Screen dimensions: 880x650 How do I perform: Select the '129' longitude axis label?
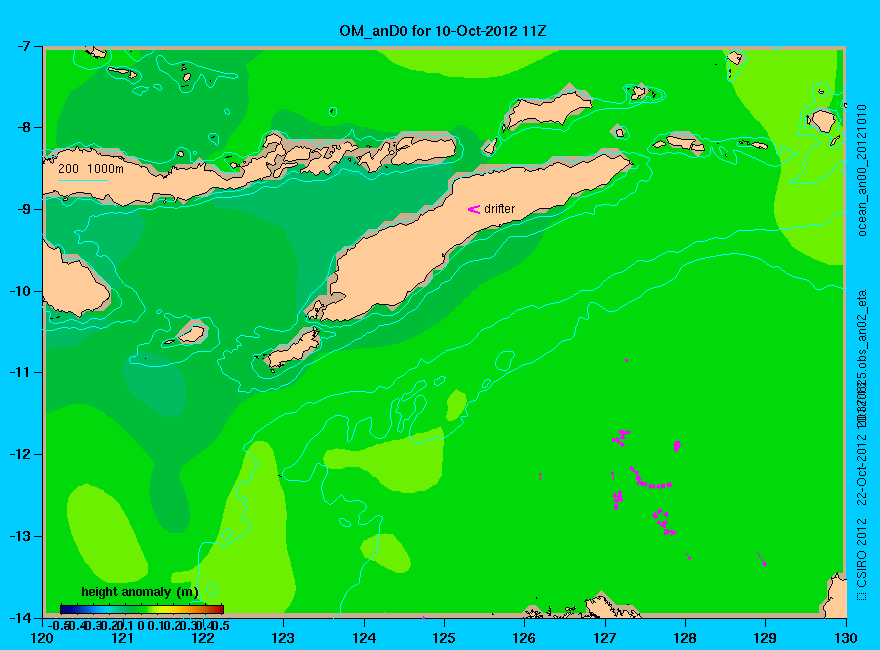(x=766, y=638)
